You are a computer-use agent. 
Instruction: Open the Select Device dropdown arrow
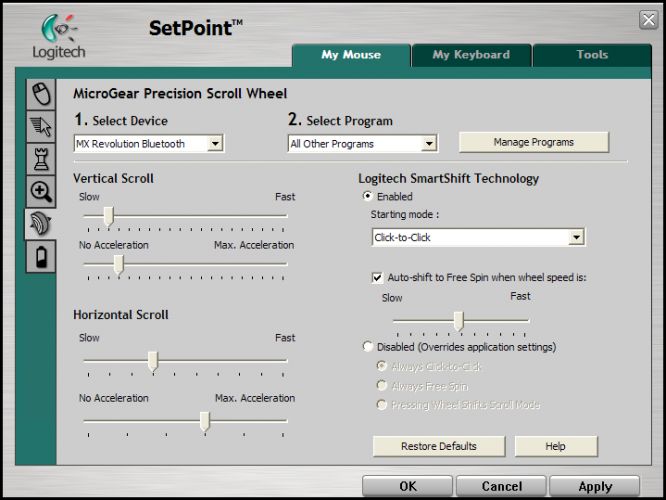[215, 144]
